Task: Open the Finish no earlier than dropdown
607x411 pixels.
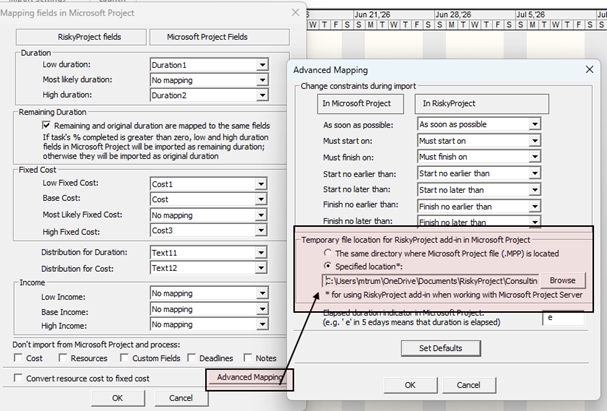Action: 479,206
